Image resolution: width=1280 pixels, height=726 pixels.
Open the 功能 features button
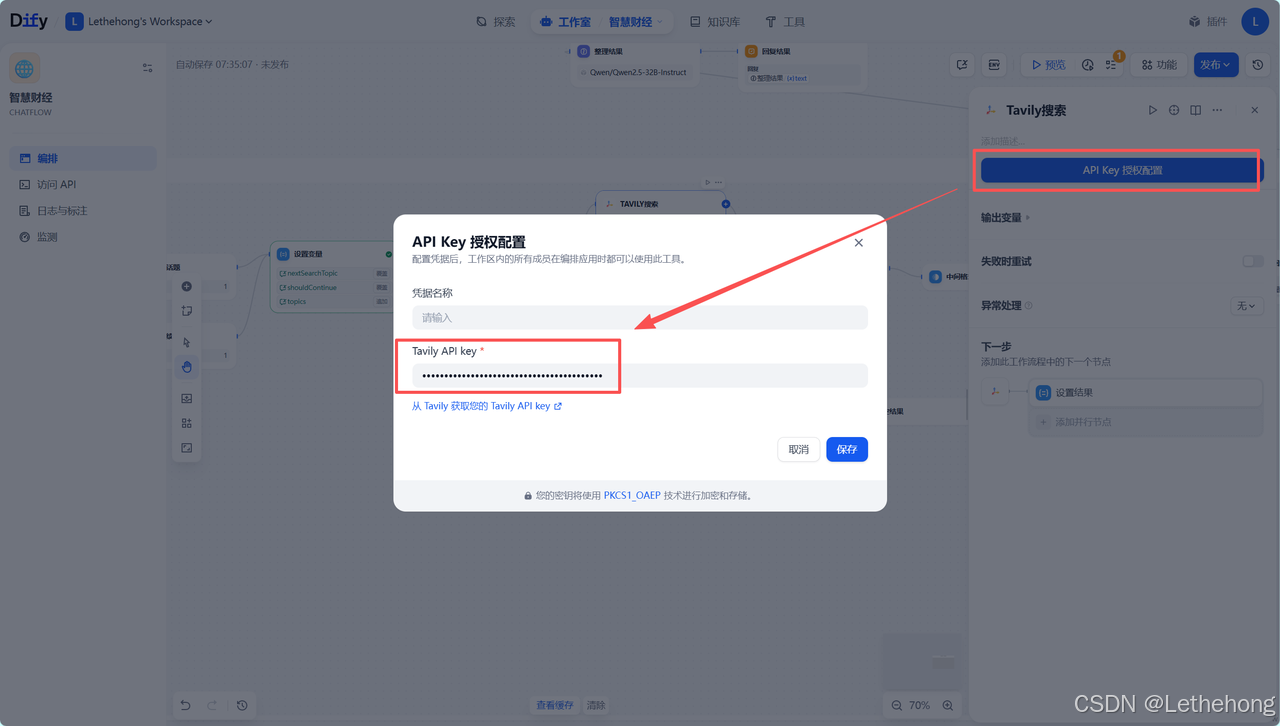click(x=1159, y=65)
